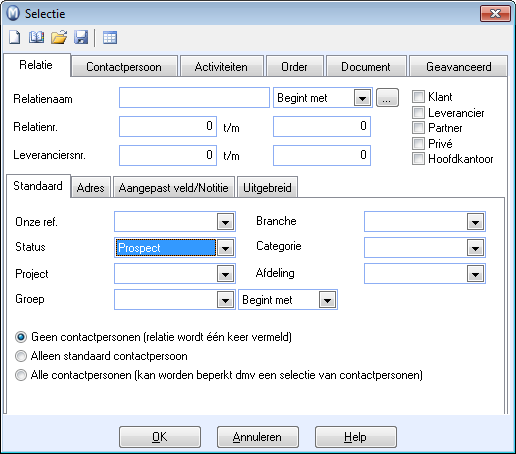Click the Annuleren button
516x454 pixels.
tap(257, 437)
